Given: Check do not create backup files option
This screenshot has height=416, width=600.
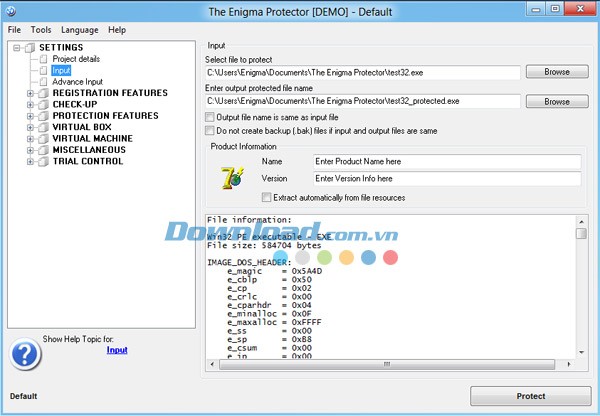Looking at the screenshot, I should (209, 130).
